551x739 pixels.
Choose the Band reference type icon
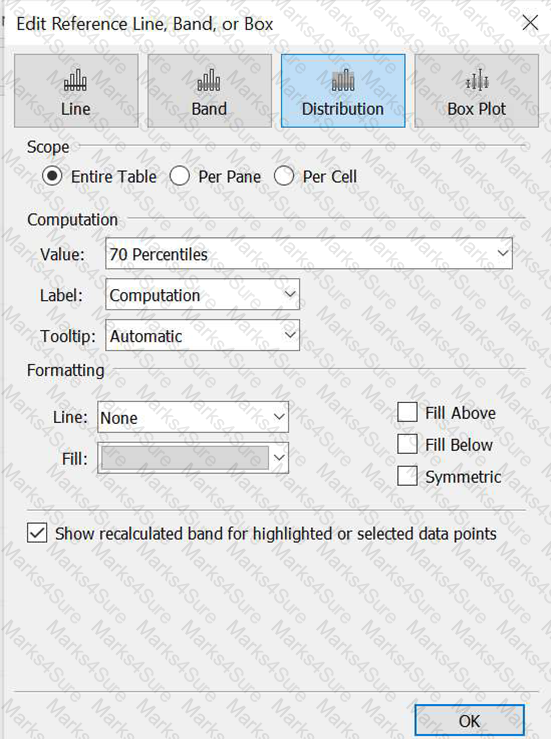(x=209, y=81)
